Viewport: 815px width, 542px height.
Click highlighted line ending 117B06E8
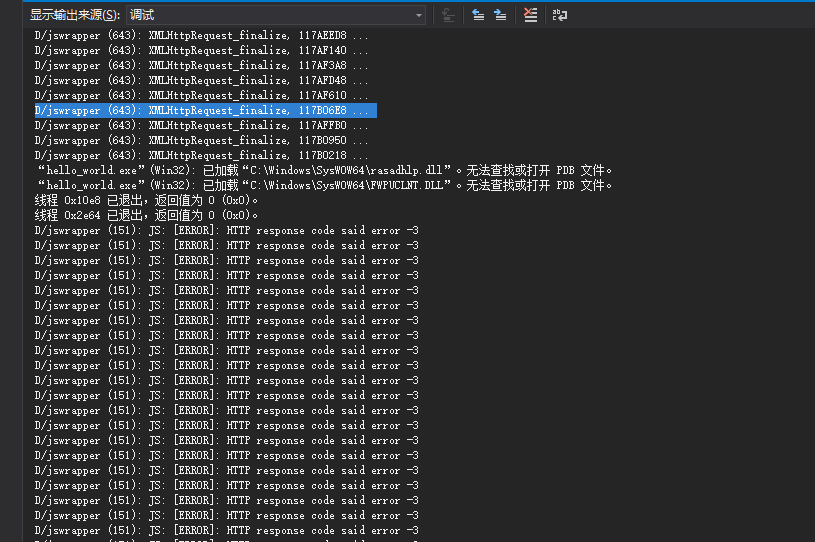(205, 111)
